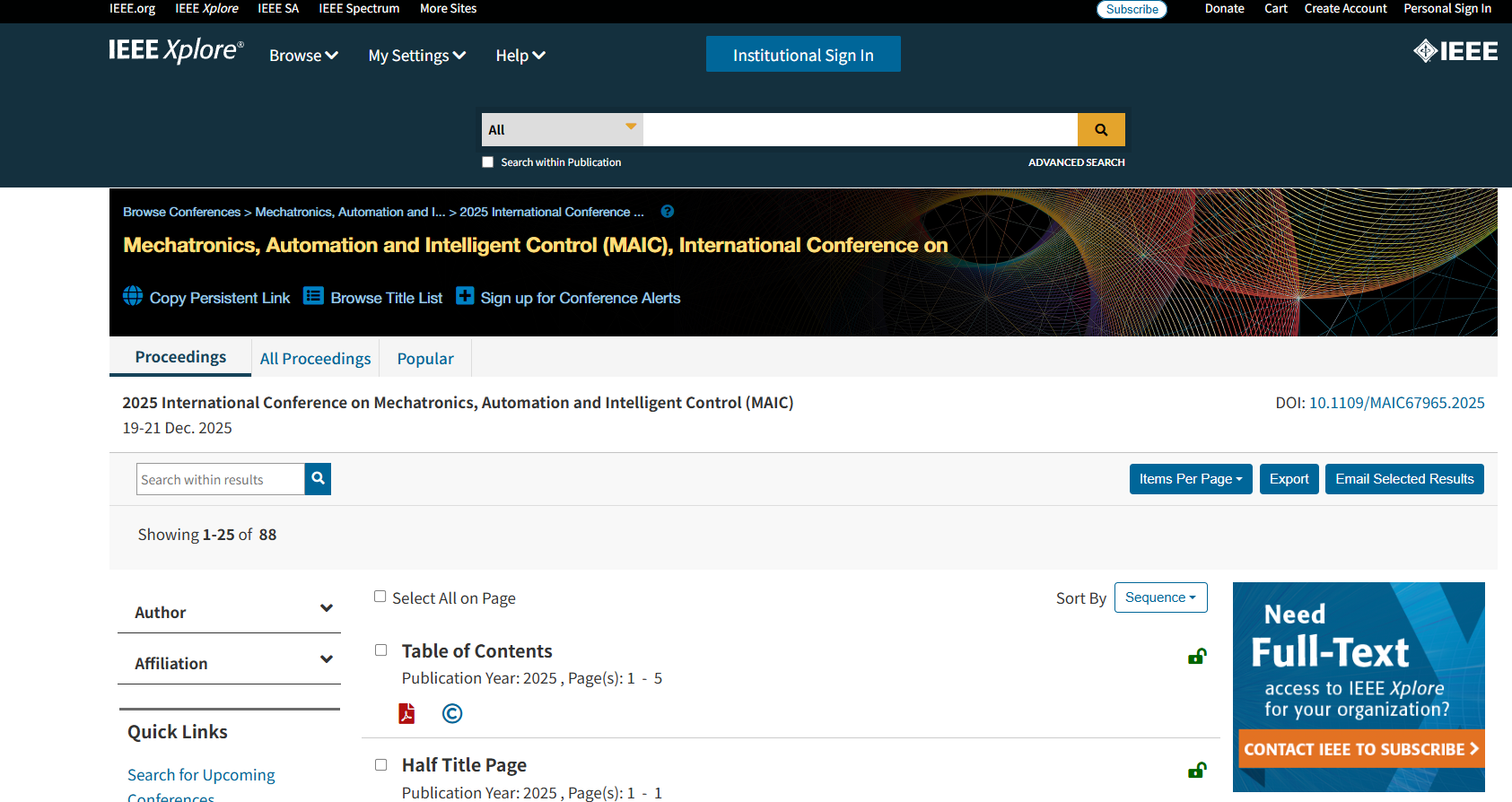Open the breadcrumb help question icon
Screen dimensions: 1512x802
click(668, 212)
